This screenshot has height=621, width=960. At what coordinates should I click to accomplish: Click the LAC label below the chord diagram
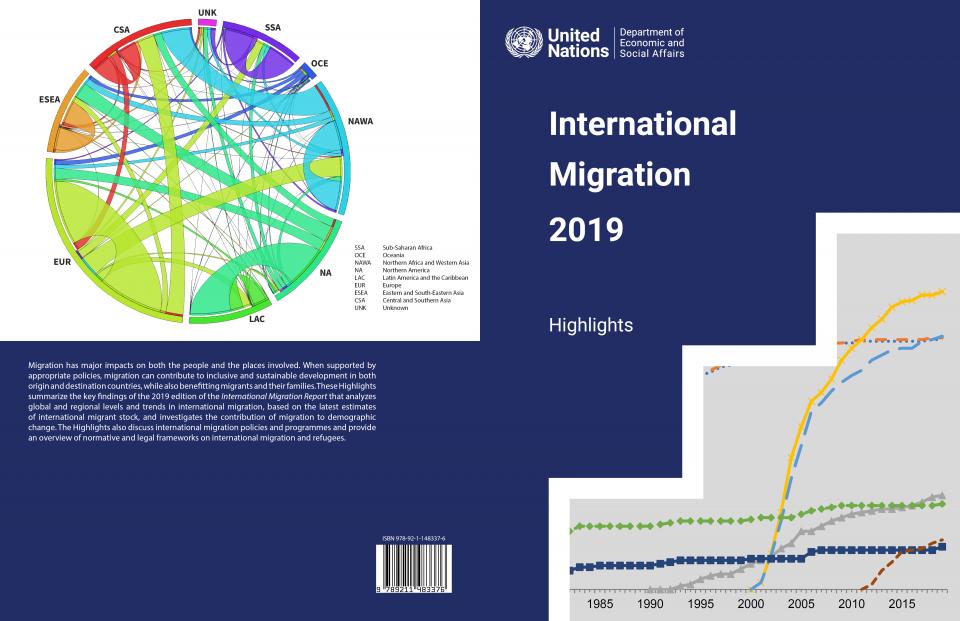[257, 319]
